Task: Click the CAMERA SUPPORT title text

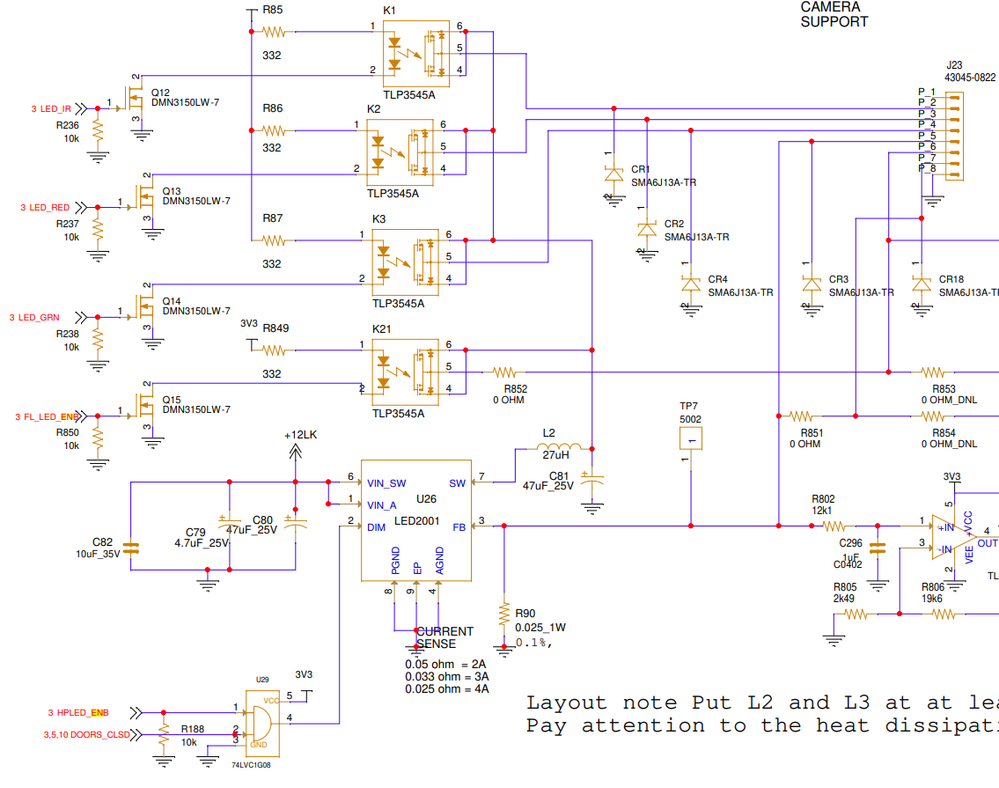Action: pos(834,14)
